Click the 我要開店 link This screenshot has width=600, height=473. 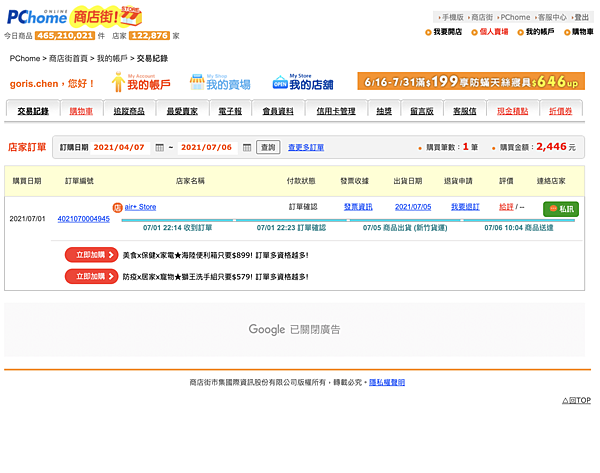point(447,32)
